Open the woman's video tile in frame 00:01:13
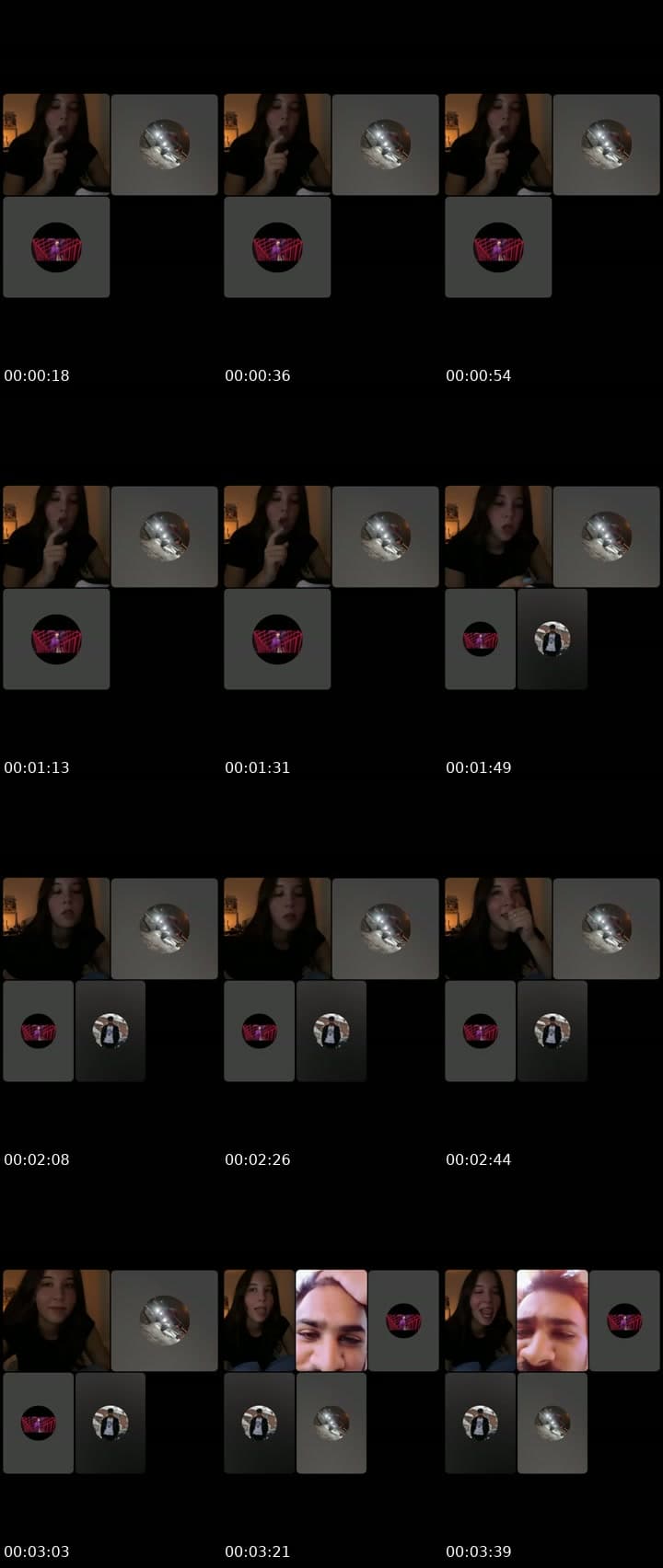This screenshot has width=663, height=1568. [56, 536]
